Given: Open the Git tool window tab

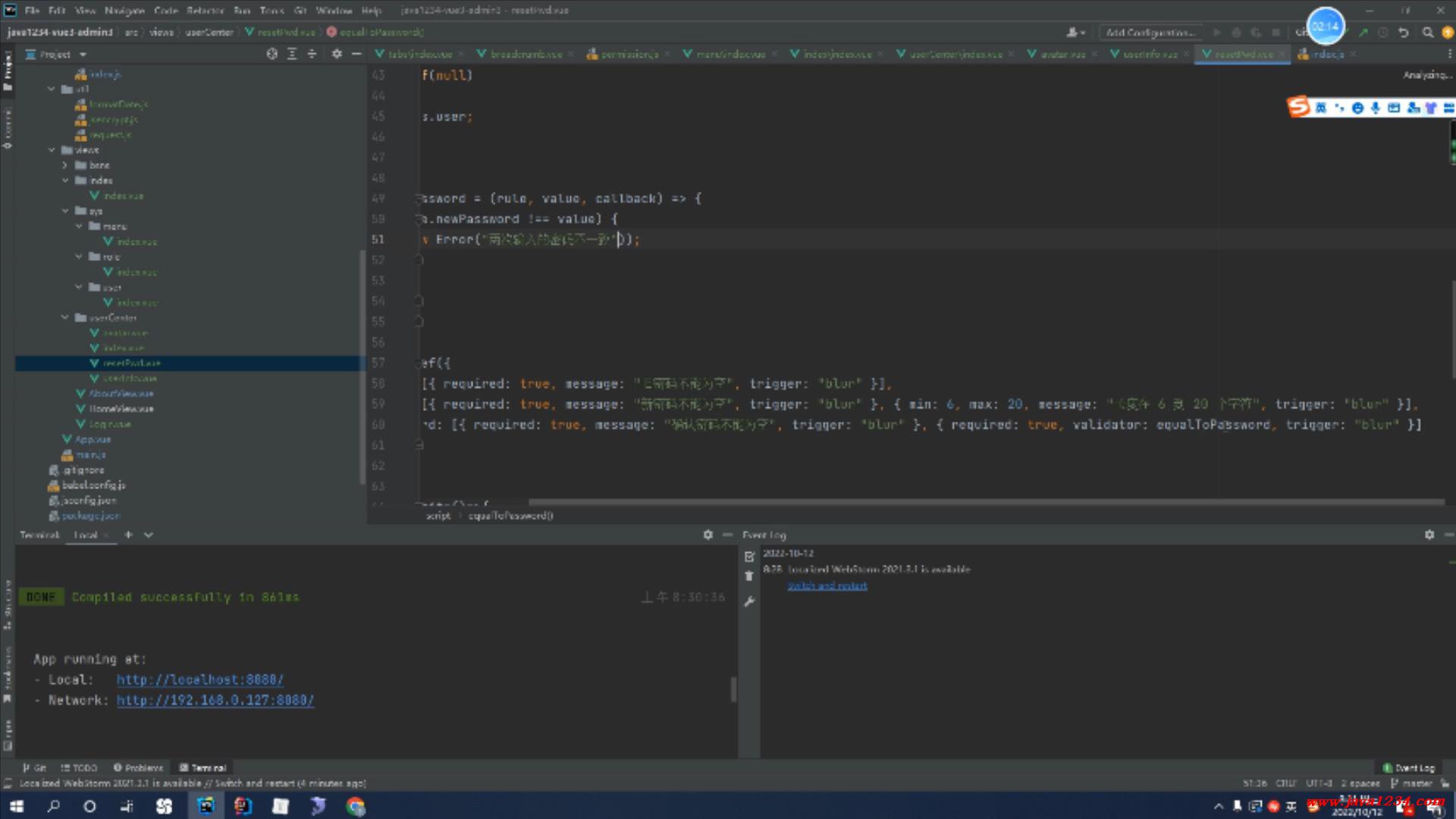Looking at the screenshot, I should click(34, 767).
